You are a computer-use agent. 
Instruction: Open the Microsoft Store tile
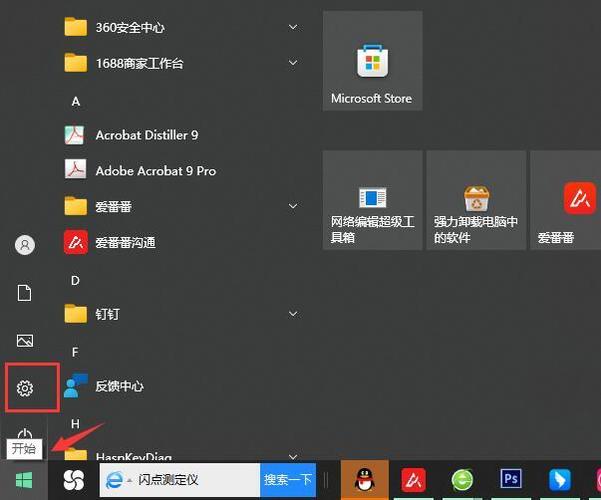(x=373, y=61)
